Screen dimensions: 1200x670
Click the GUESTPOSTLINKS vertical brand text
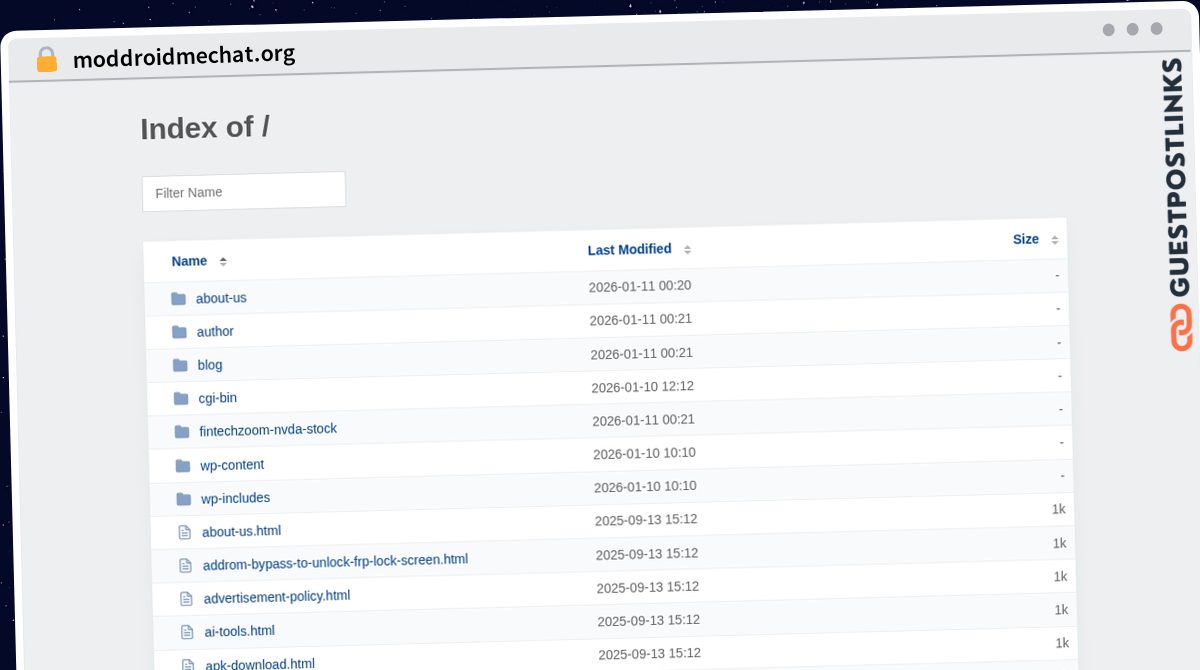coord(1177,178)
